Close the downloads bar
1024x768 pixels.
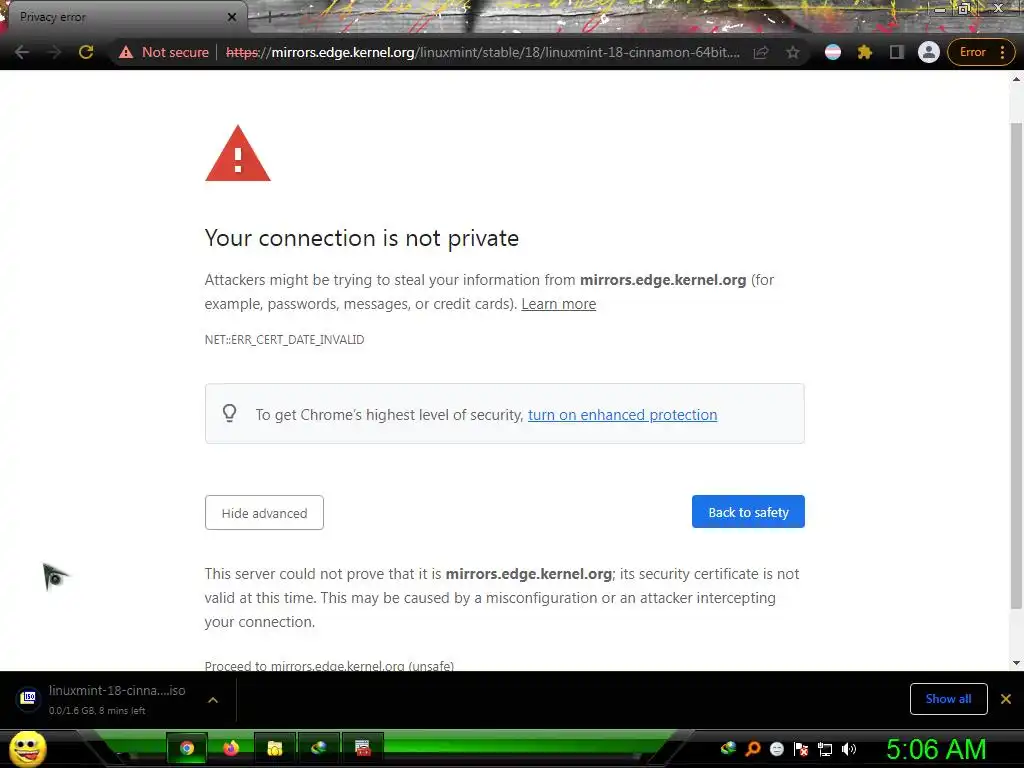[1006, 699]
